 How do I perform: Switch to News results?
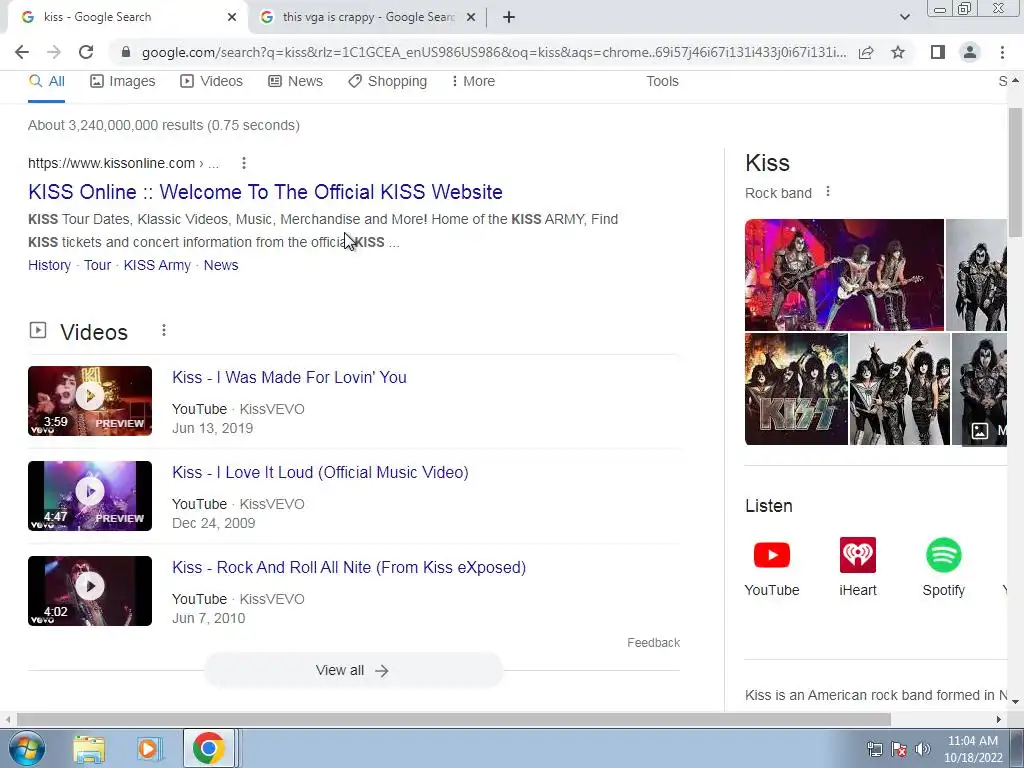click(x=295, y=82)
